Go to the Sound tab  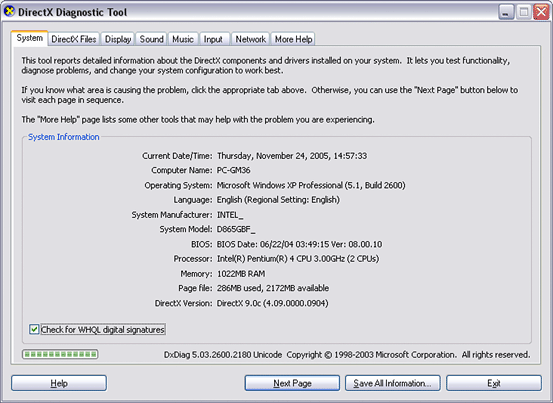tap(152, 39)
